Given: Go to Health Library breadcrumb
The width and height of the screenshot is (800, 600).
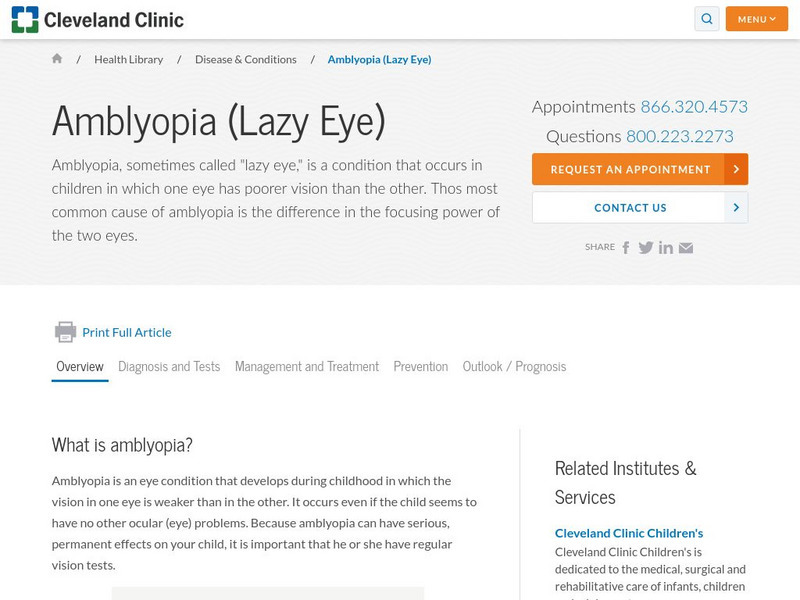Looking at the screenshot, I should tap(129, 59).
